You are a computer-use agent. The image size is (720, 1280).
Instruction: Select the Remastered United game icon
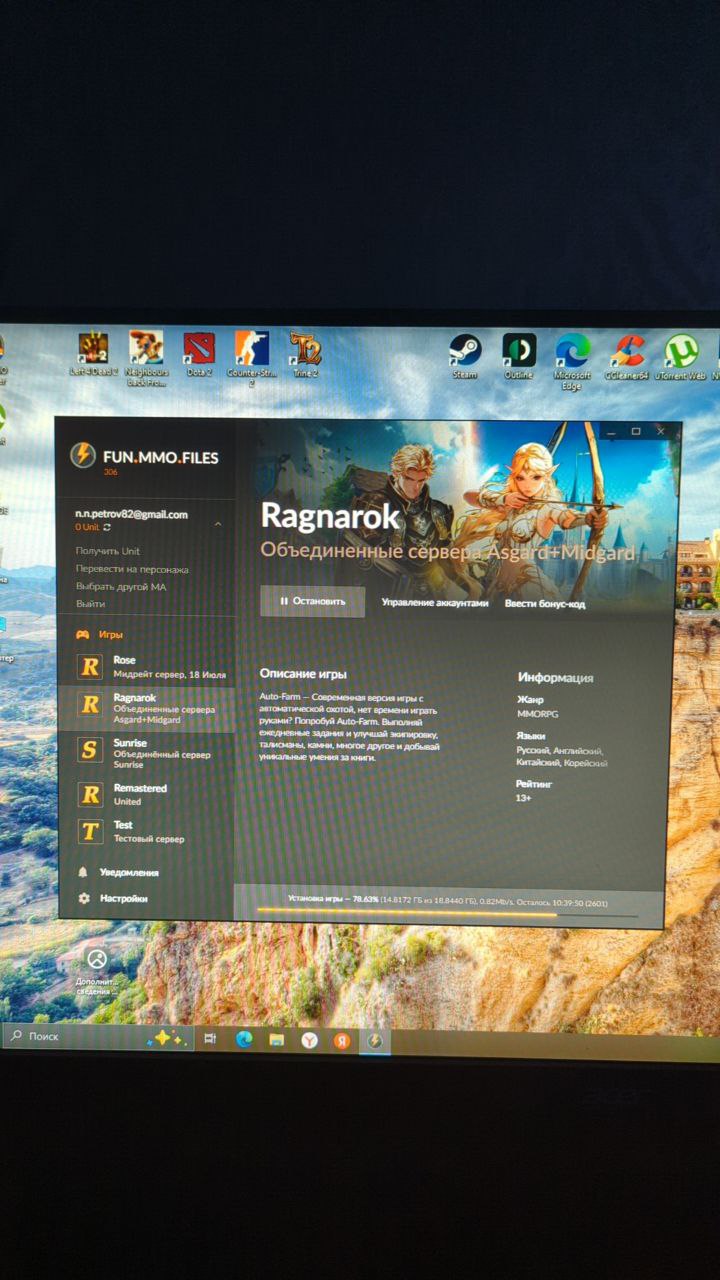[x=91, y=794]
